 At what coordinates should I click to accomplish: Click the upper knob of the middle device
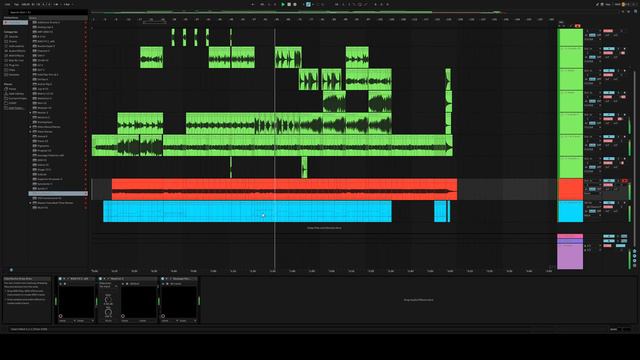[x=108, y=300]
